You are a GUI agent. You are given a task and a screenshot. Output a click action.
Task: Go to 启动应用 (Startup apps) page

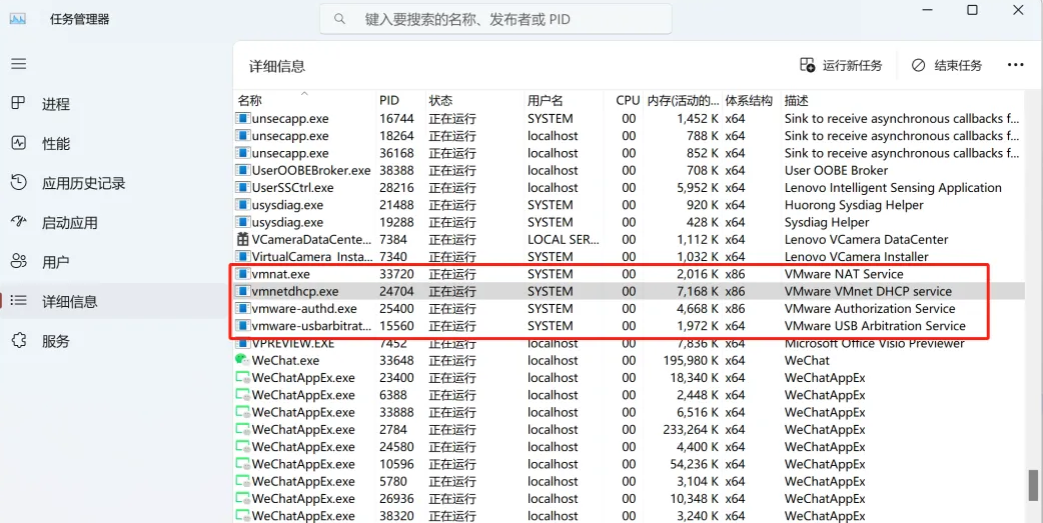tap(69, 223)
